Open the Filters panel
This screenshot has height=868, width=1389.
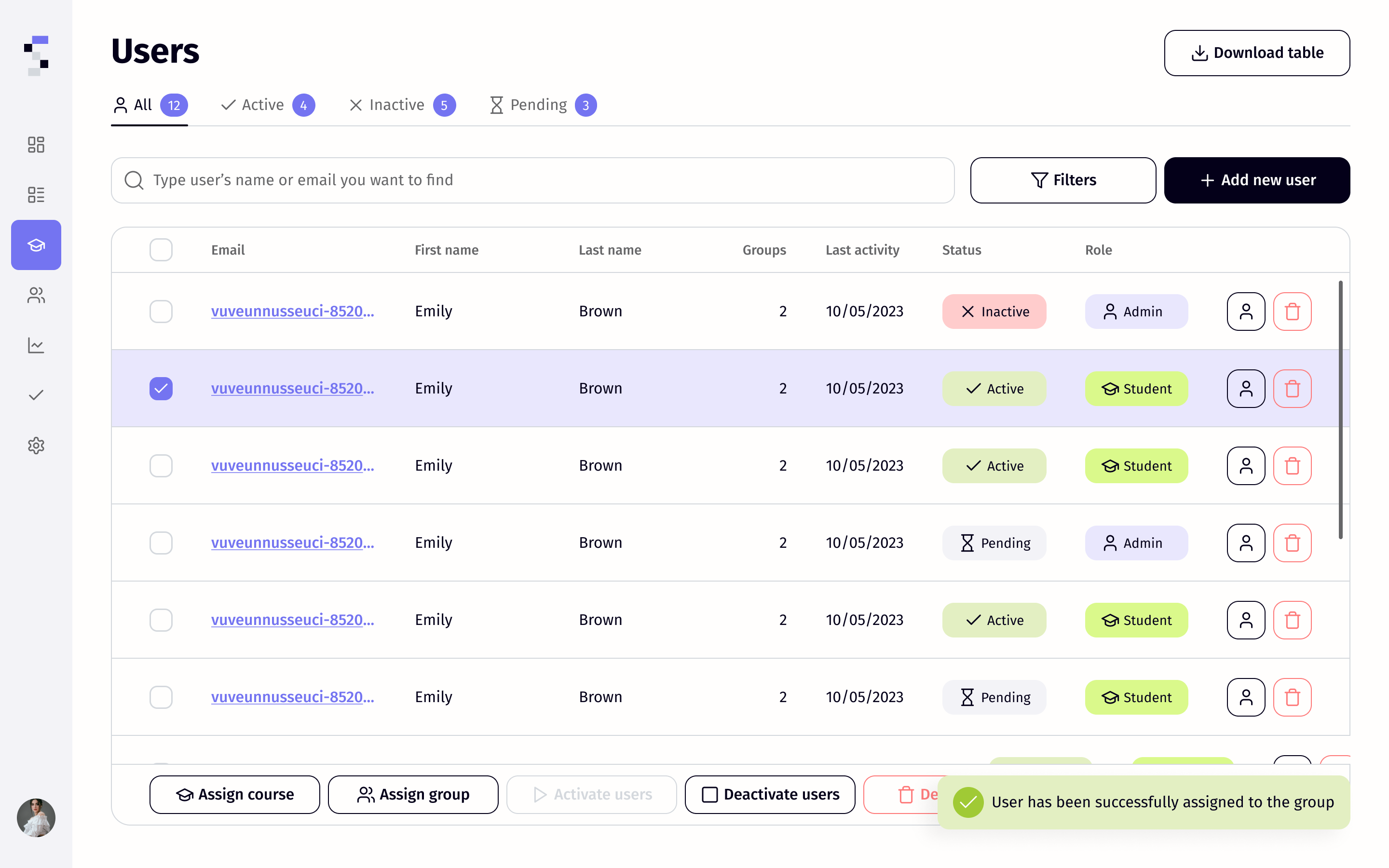click(1062, 180)
